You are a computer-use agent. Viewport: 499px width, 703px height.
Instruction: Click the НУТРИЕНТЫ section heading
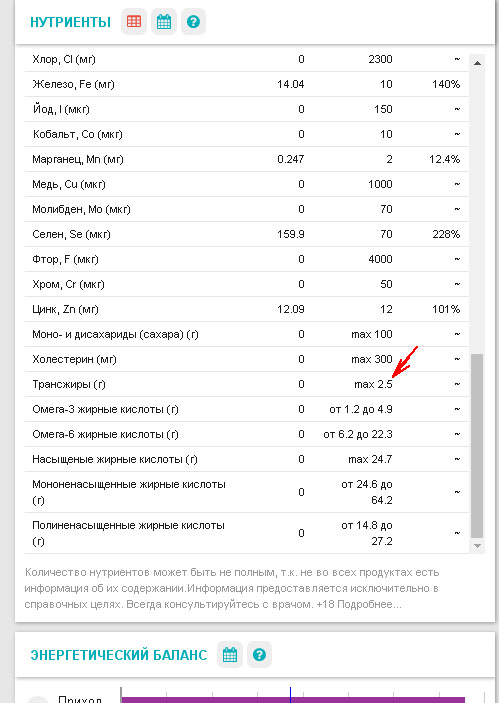(70, 22)
